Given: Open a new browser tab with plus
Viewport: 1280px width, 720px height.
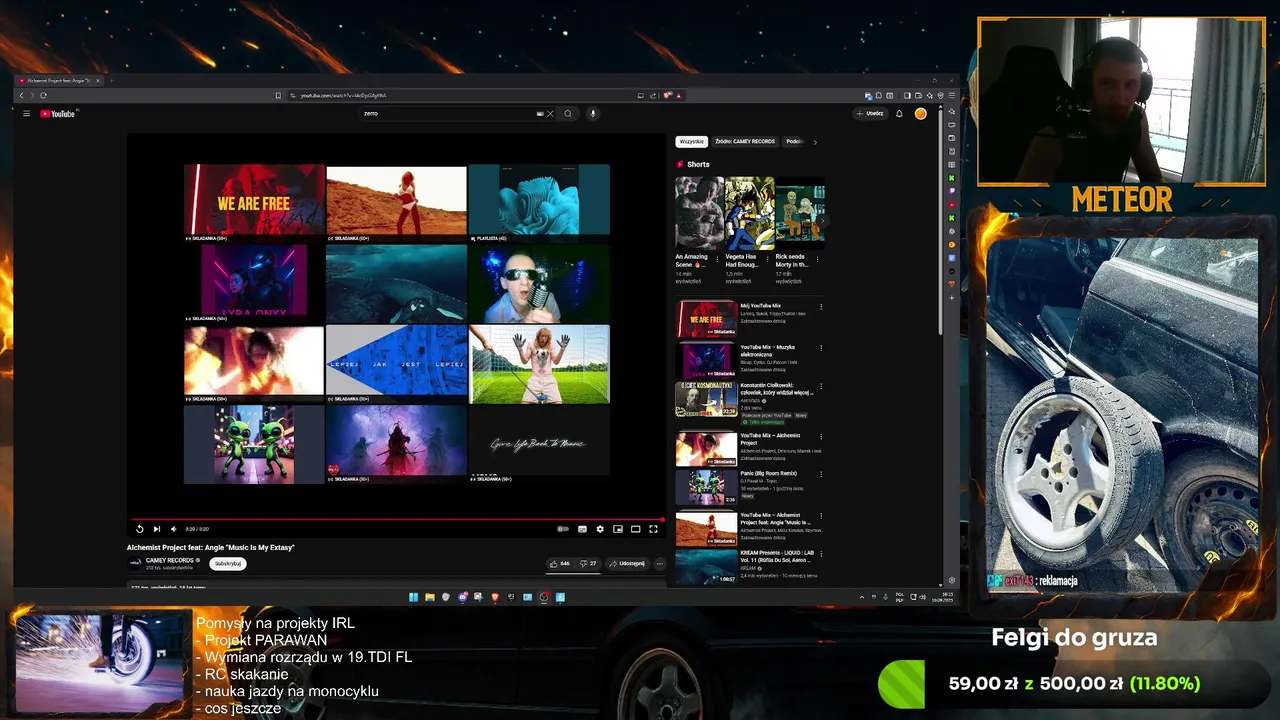Looking at the screenshot, I should click(111, 80).
